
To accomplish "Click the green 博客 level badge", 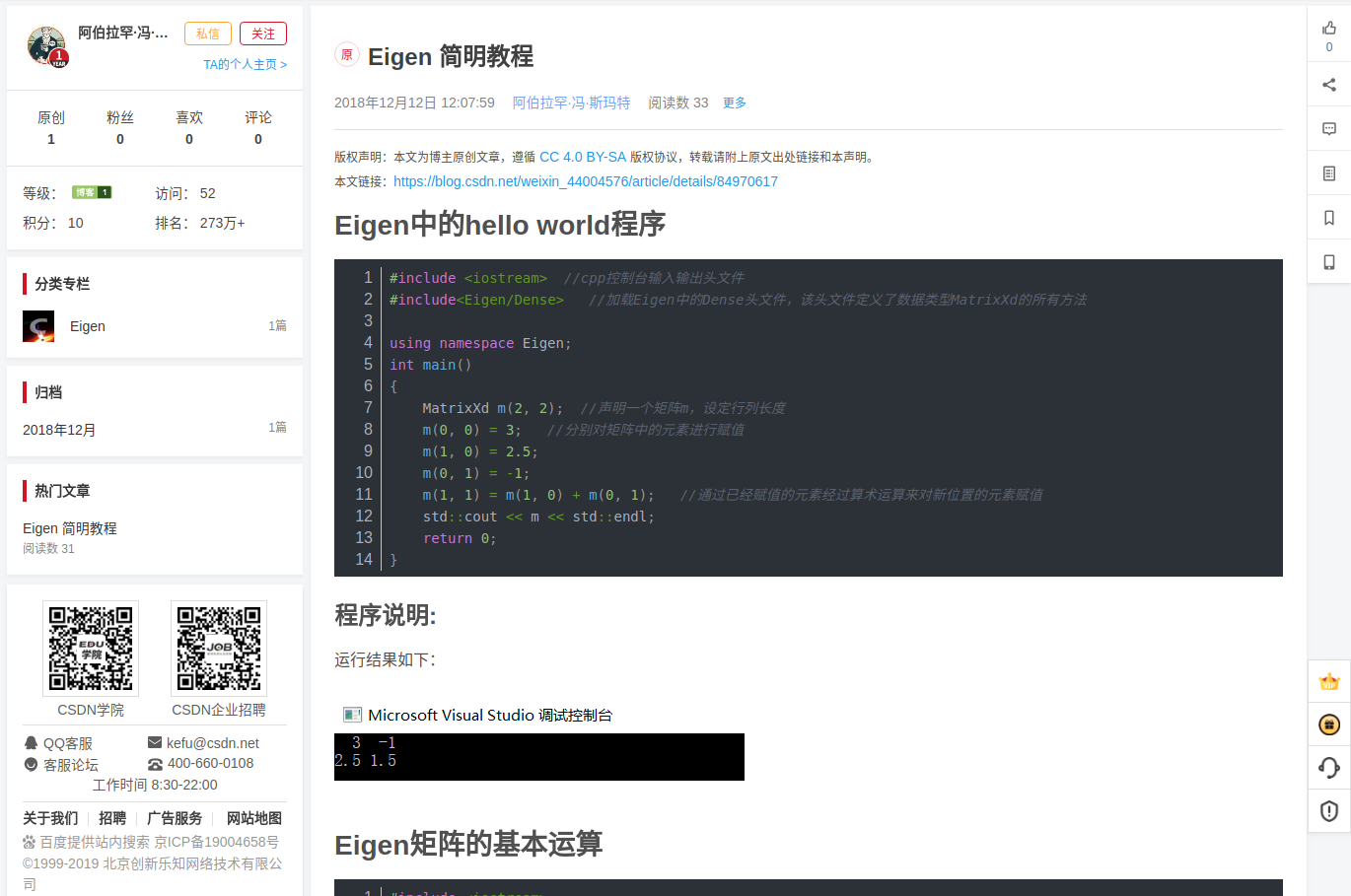I will tap(92, 192).
